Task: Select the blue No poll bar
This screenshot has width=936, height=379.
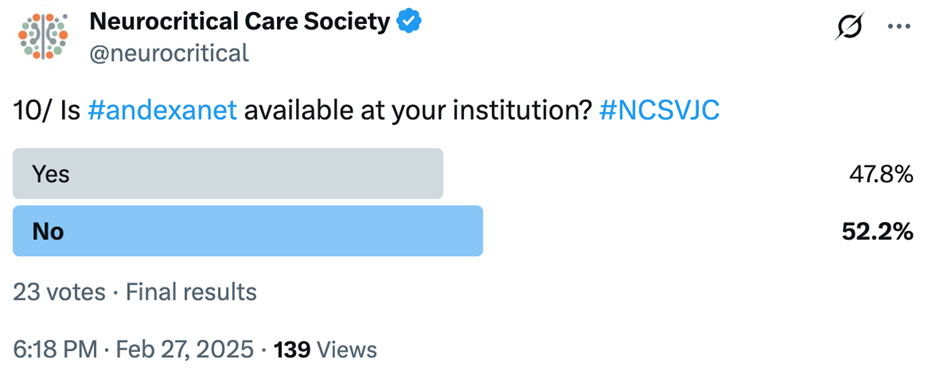Action: coord(248,231)
